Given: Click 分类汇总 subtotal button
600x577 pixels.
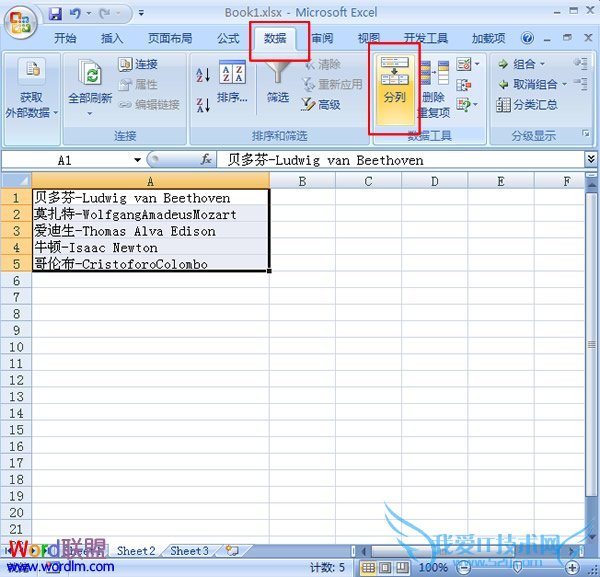Looking at the screenshot, I should [527, 104].
